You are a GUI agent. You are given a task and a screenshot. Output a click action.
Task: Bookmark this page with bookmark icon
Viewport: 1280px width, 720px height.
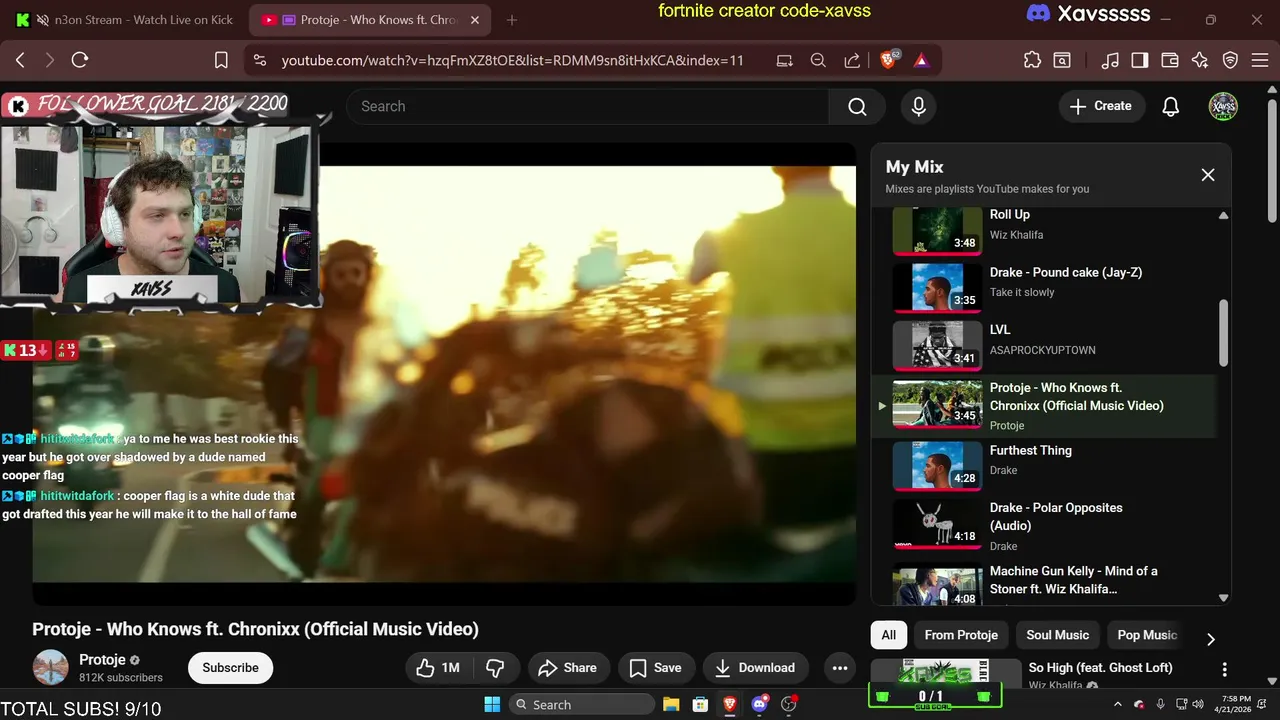tap(221, 60)
